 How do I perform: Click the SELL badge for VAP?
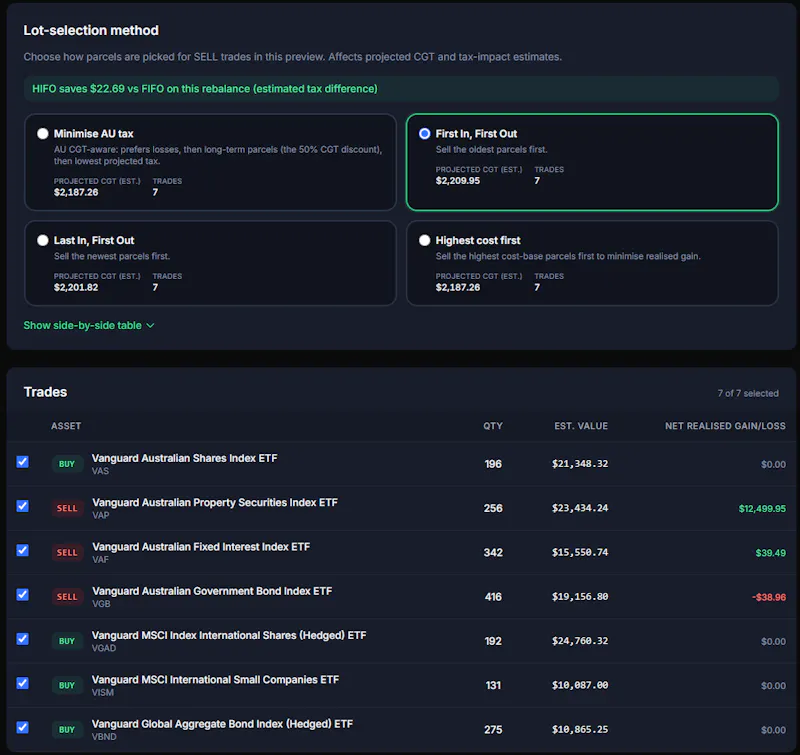67,508
